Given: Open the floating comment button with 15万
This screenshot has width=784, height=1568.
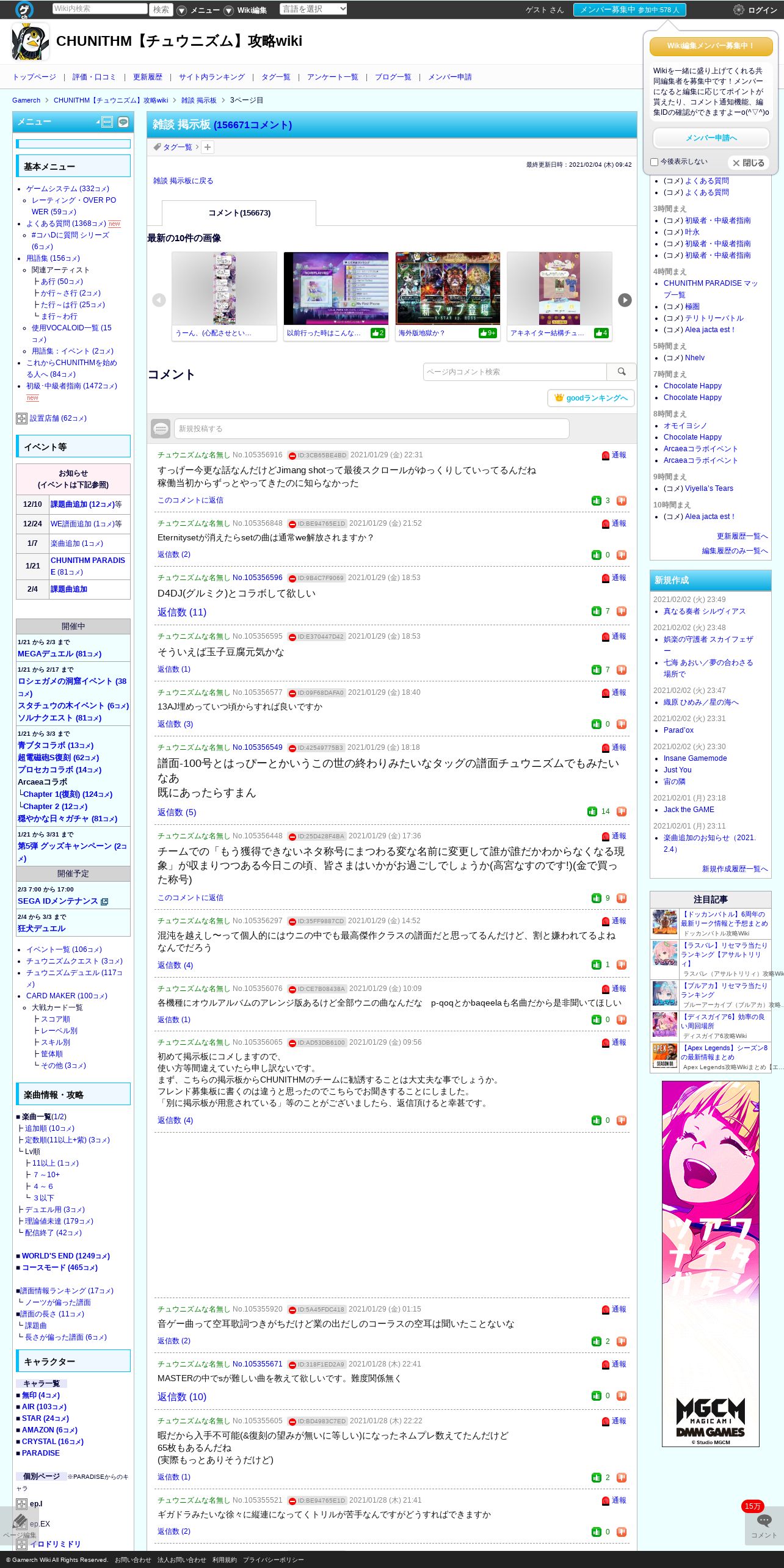Looking at the screenshot, I should tap(764, 1525).
